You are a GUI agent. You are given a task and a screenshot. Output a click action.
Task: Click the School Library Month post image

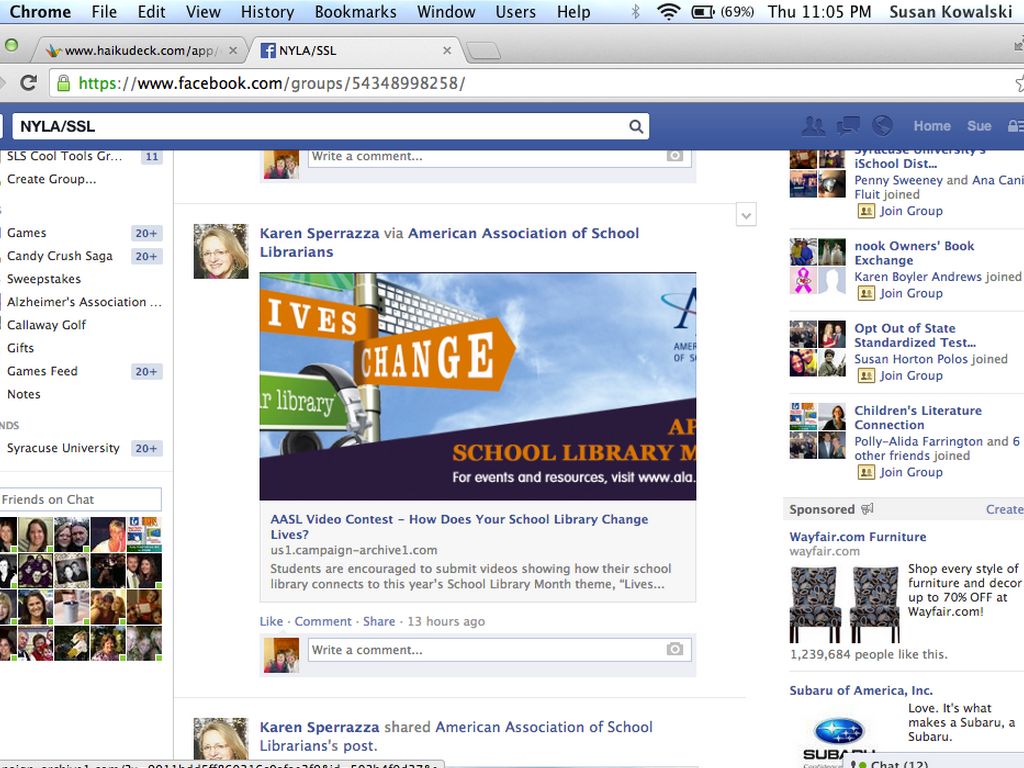(x=477, y=386)
